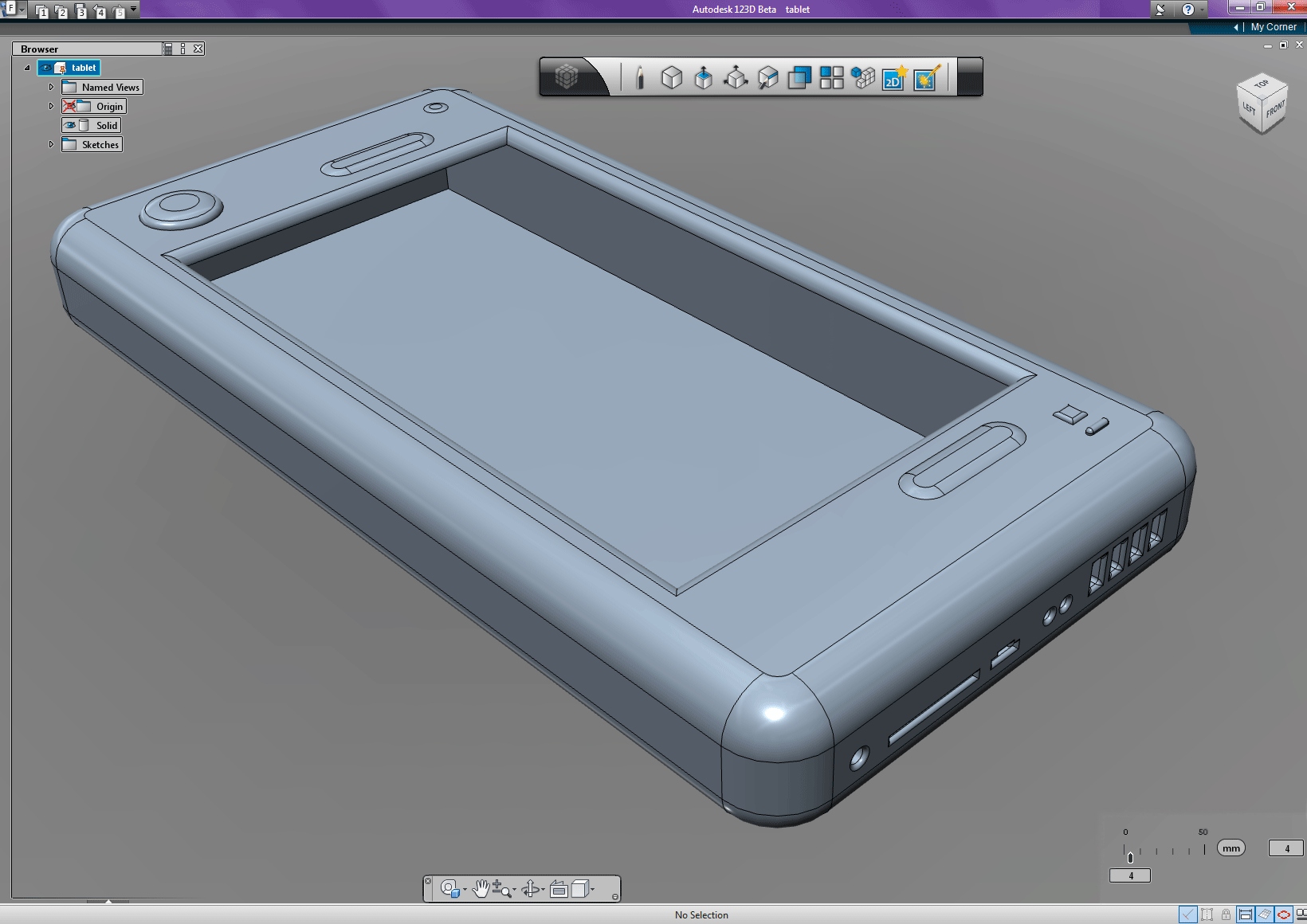1307x924 pixels.
Task: Open navigation bar options round arrow button
Action: (614, 897)
